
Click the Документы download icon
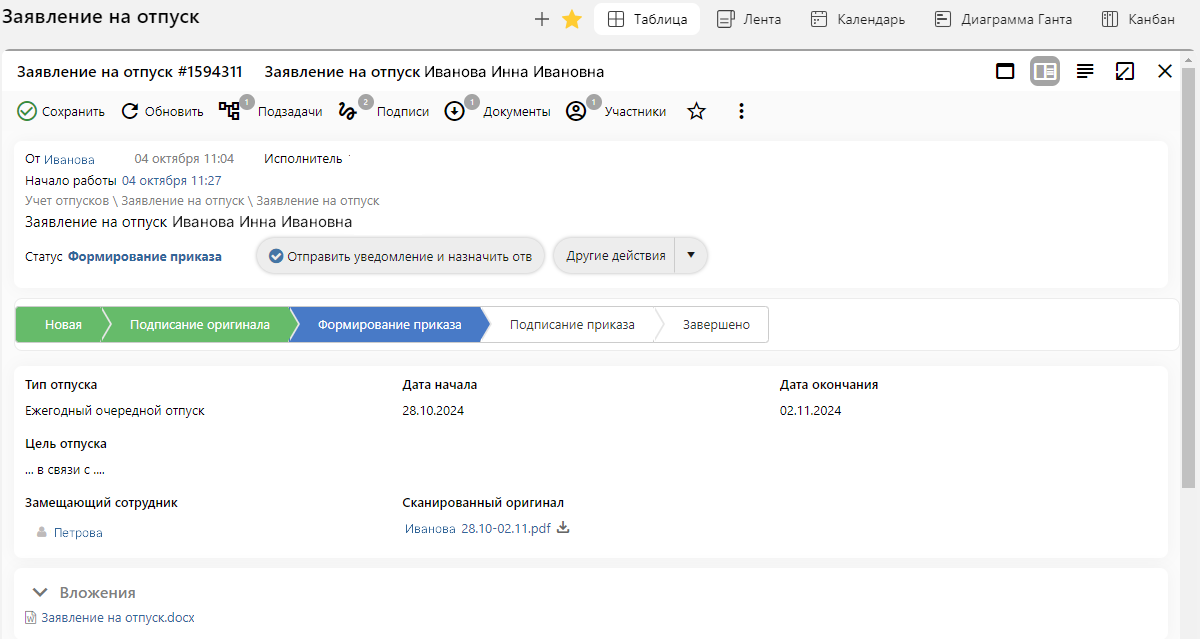tap(454, 111)
